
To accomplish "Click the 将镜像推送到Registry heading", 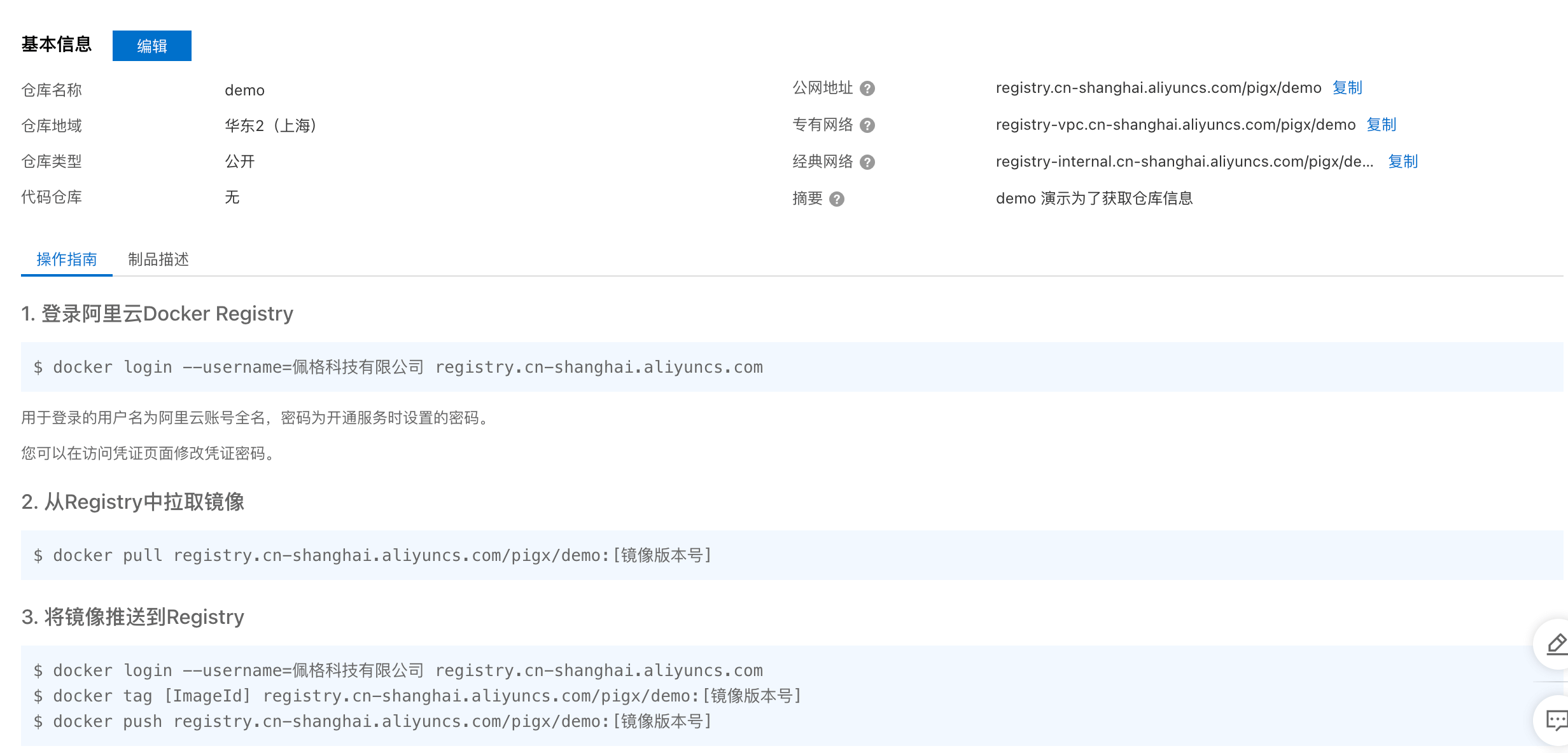I will [x=133, y=617].
